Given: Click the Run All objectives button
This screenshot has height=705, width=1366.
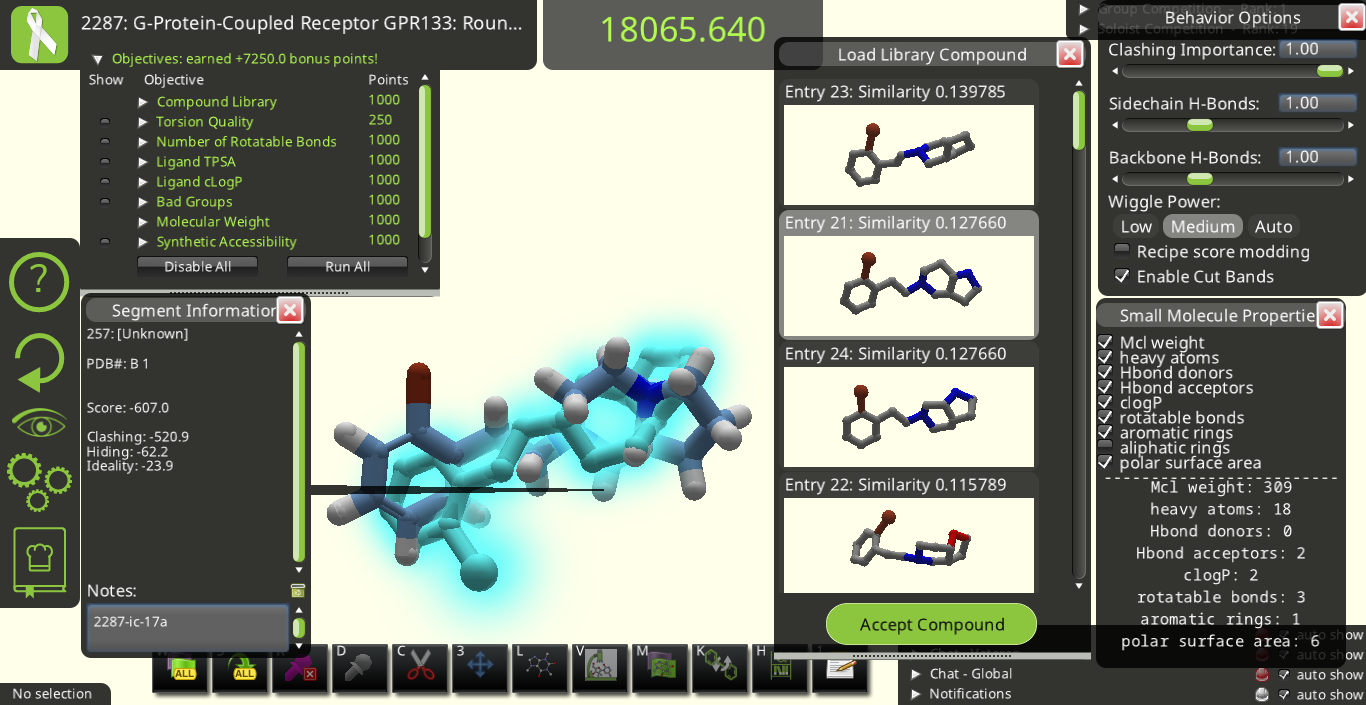Looking at the screenshot, I should point(347,267).
